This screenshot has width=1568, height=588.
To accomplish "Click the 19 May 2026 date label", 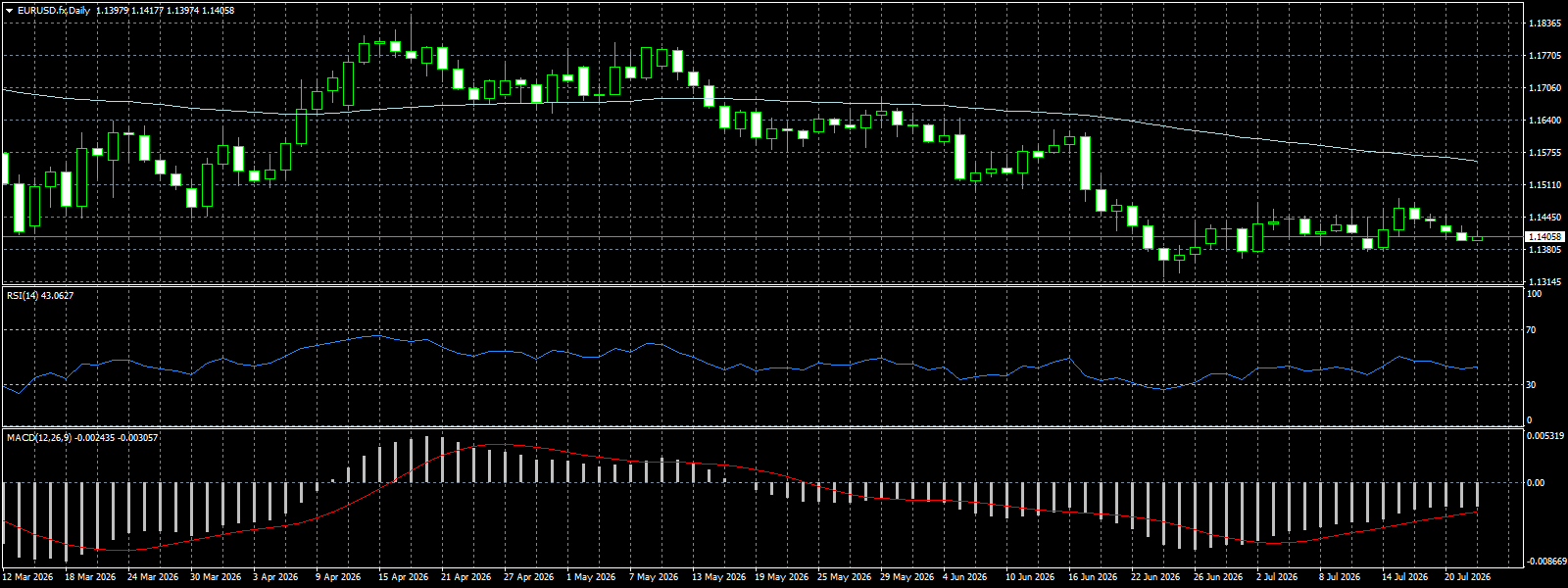I will point(782,577).
